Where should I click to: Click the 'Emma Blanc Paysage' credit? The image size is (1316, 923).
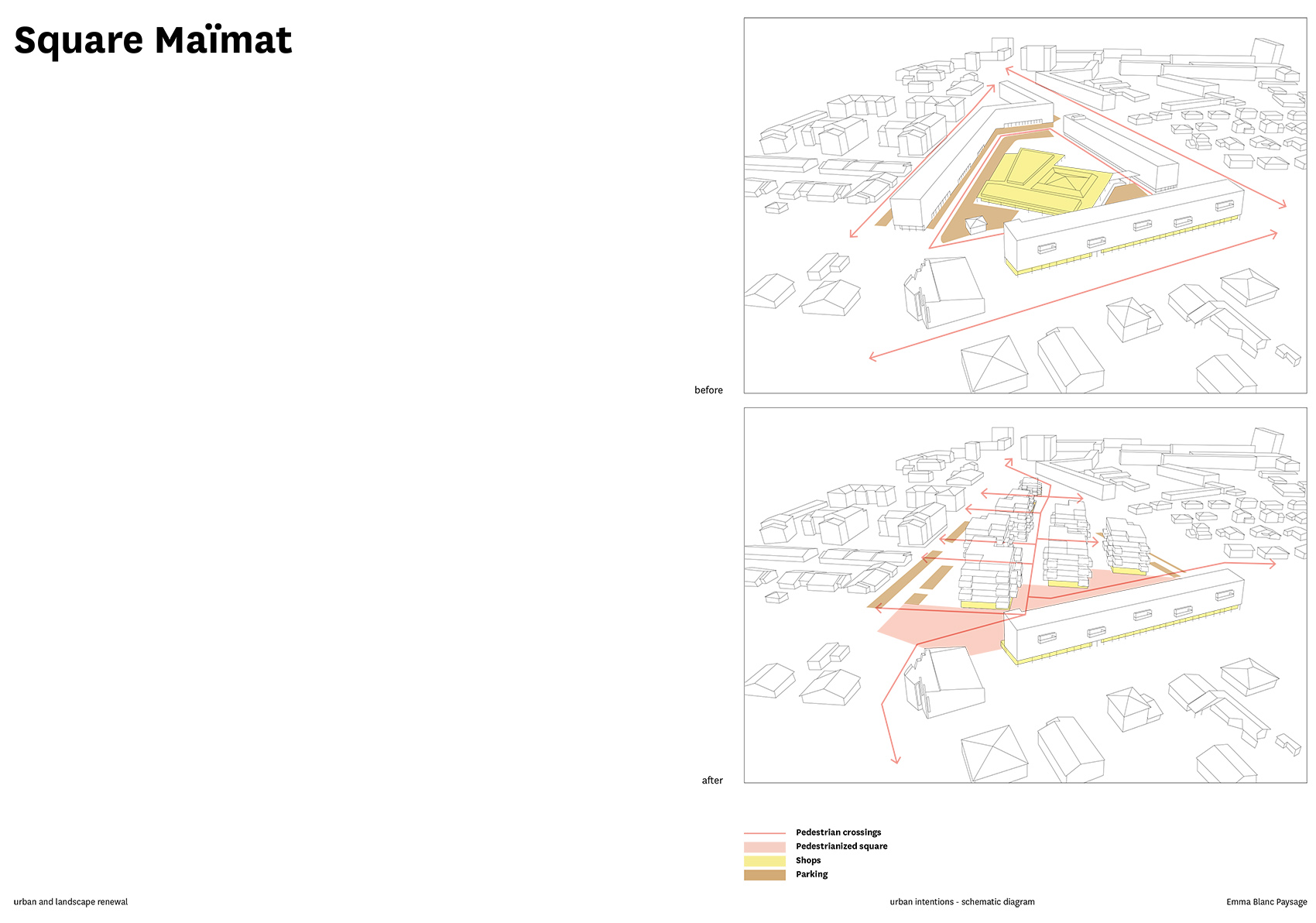pos(1266,902)
